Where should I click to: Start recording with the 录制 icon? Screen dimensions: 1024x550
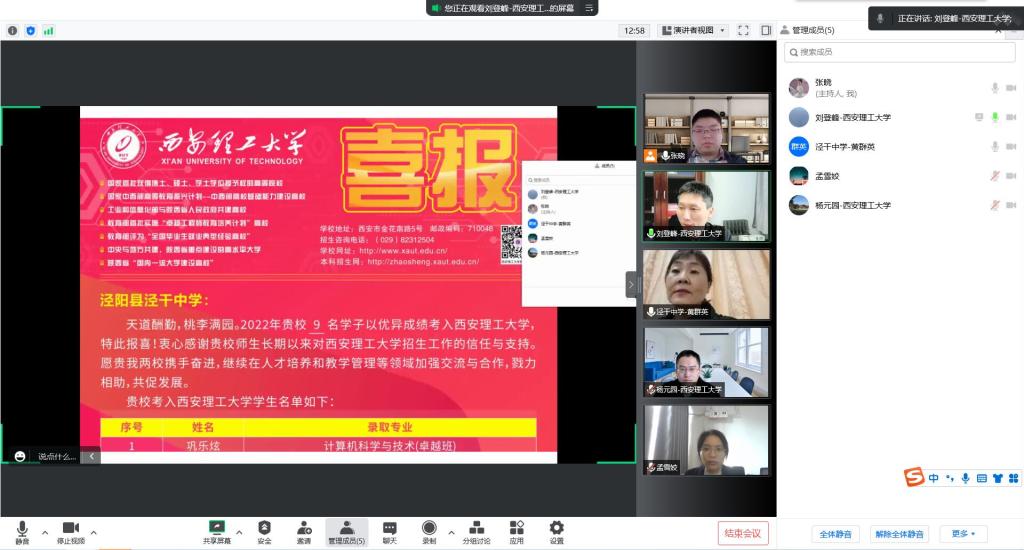(x=429, y=530)
